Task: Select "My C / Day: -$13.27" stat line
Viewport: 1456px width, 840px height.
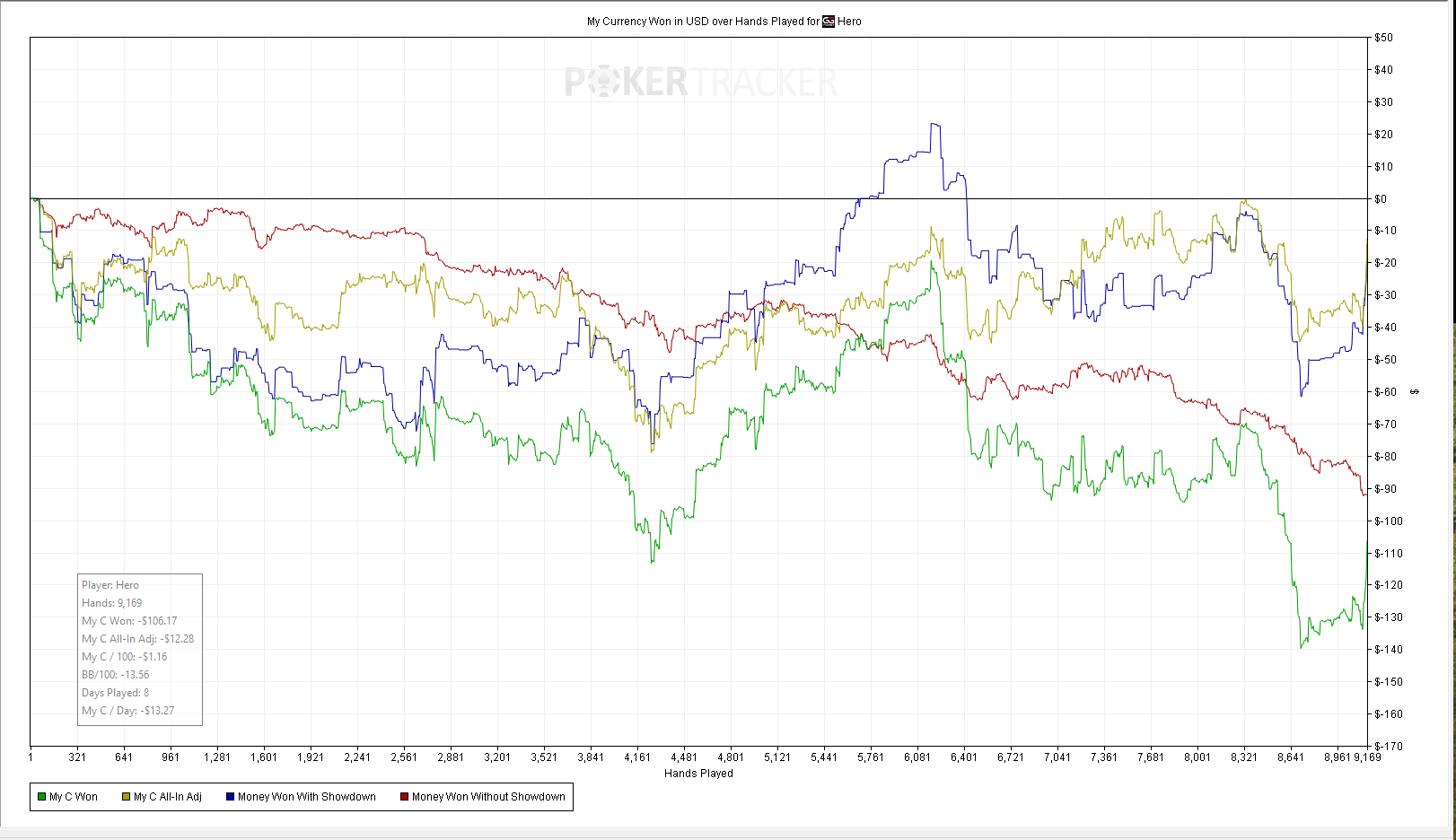Action: tap(128, 711)
